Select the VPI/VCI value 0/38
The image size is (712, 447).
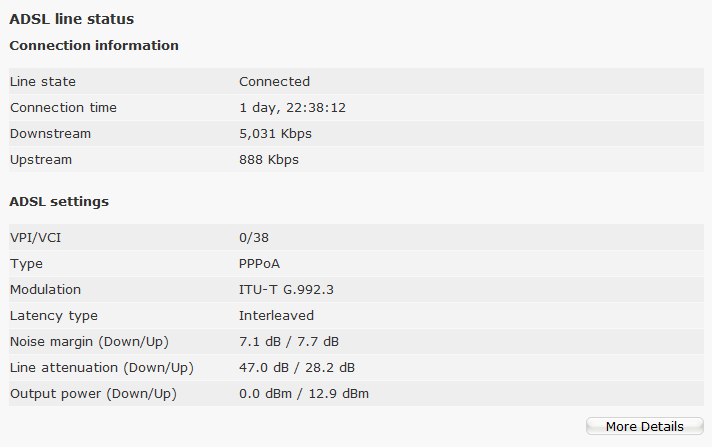pos(254,238)
